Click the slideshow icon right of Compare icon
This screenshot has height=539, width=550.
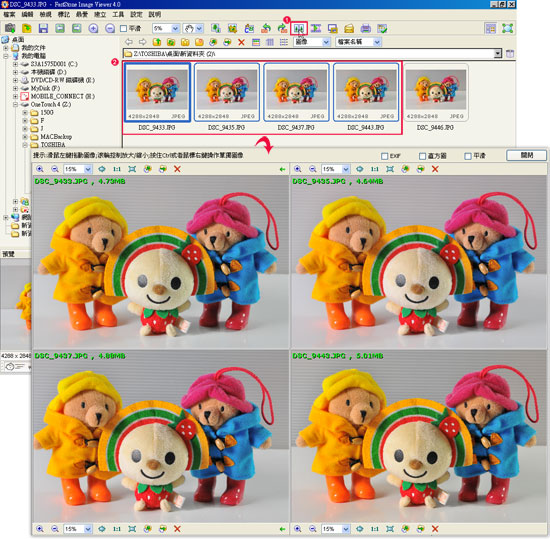(x=316, y=28)
